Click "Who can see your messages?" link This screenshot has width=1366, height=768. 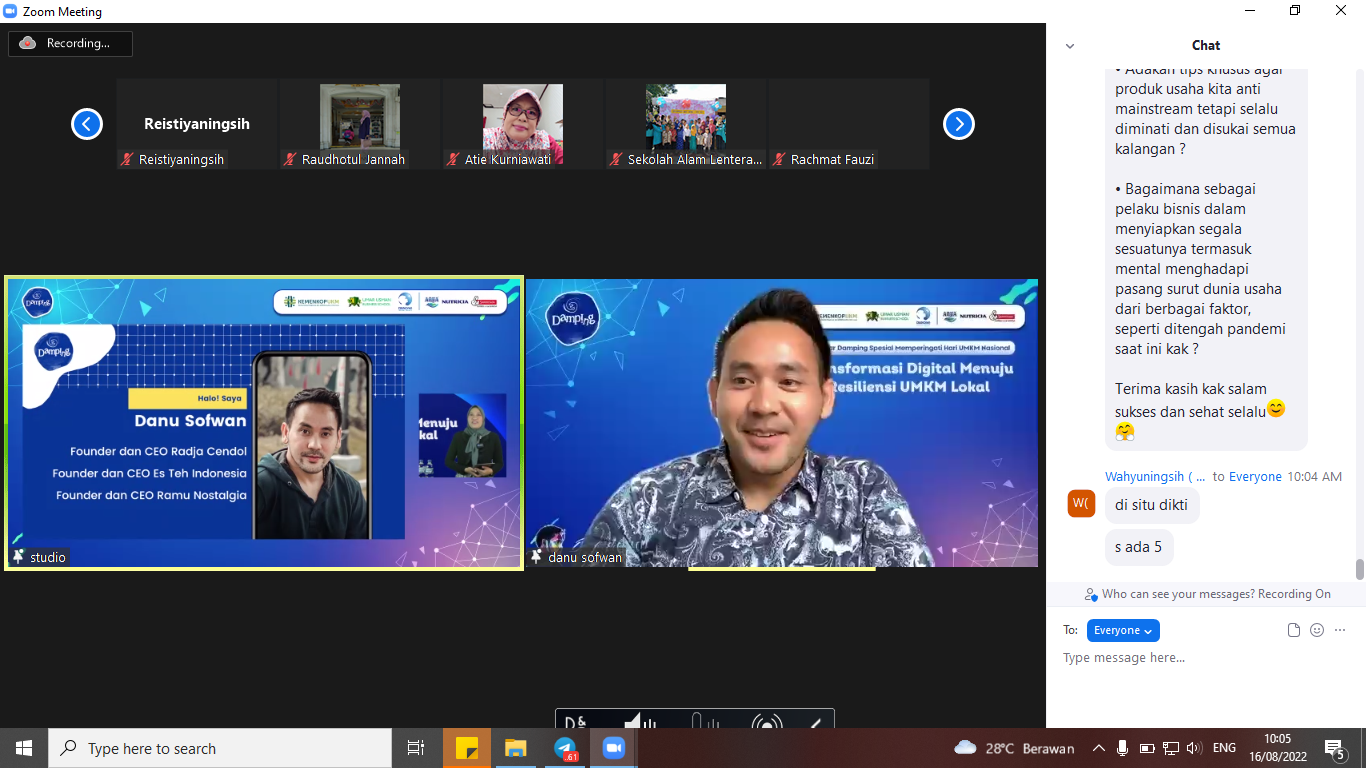[1216, 594]
